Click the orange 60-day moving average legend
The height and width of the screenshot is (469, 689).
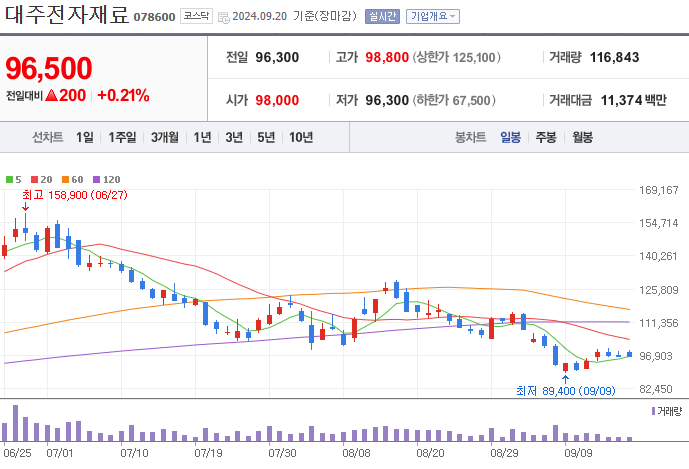[73, 179]
